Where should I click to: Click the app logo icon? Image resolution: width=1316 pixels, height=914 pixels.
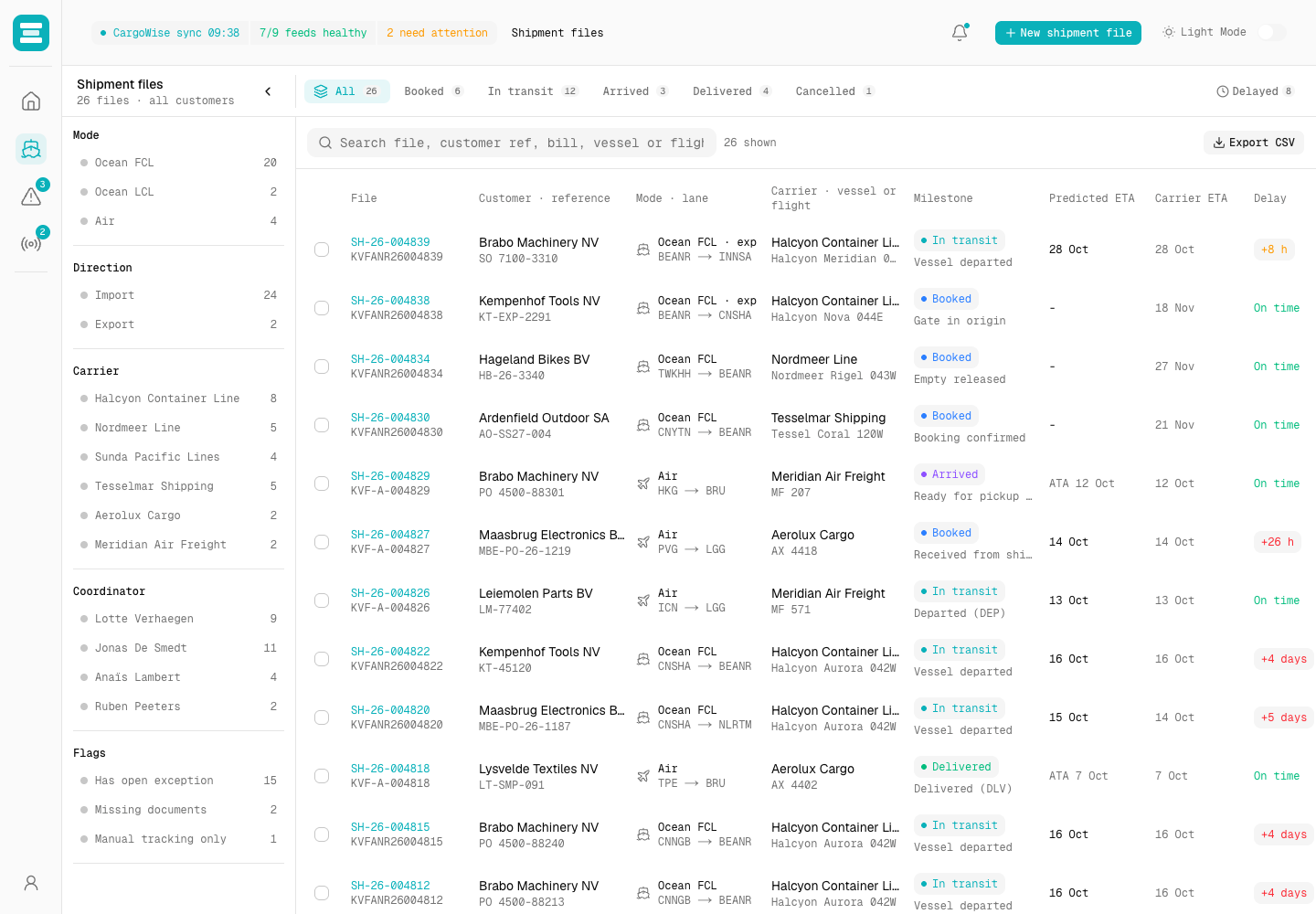[31, 33]
